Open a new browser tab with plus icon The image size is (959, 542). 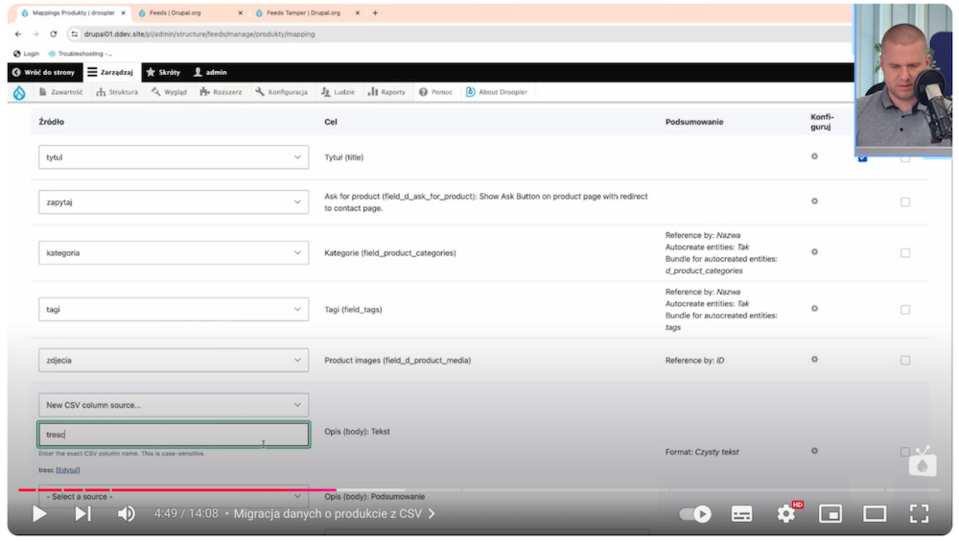(x=375, y=13)
